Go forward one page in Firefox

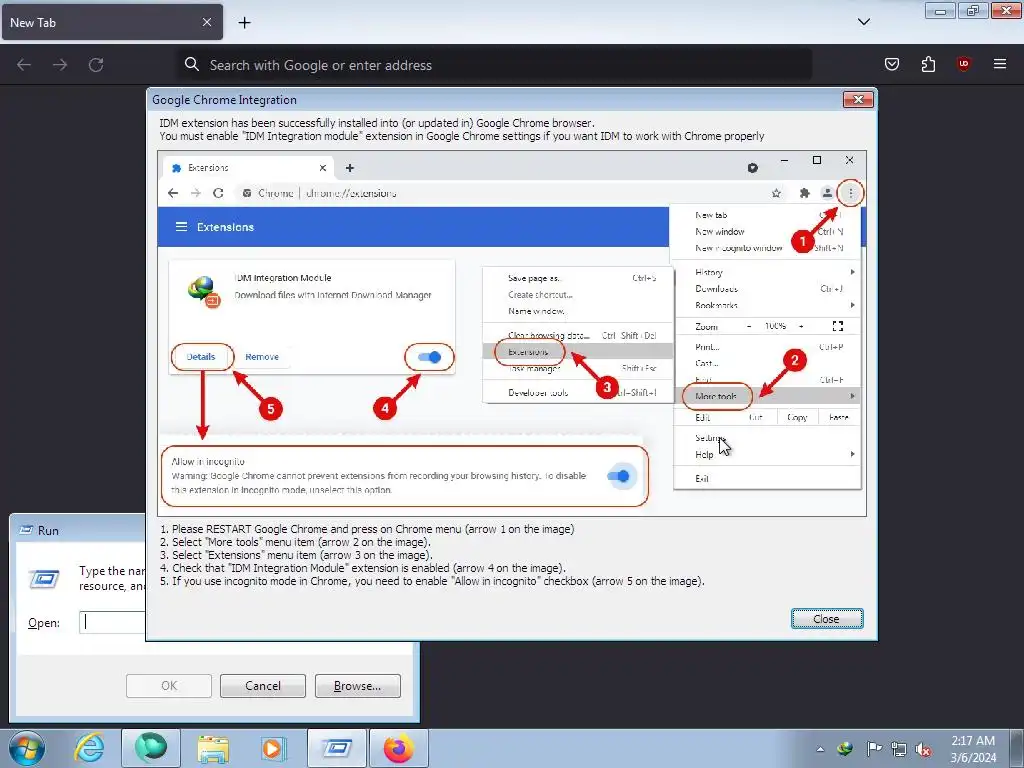60,65
